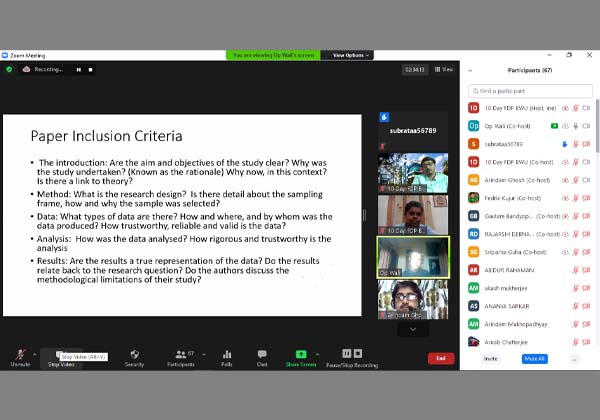Image resolution: width=600 pixels, height=420 pixels.
Task: Stop the recording in top bar
Action: click(x=91, y=69)
